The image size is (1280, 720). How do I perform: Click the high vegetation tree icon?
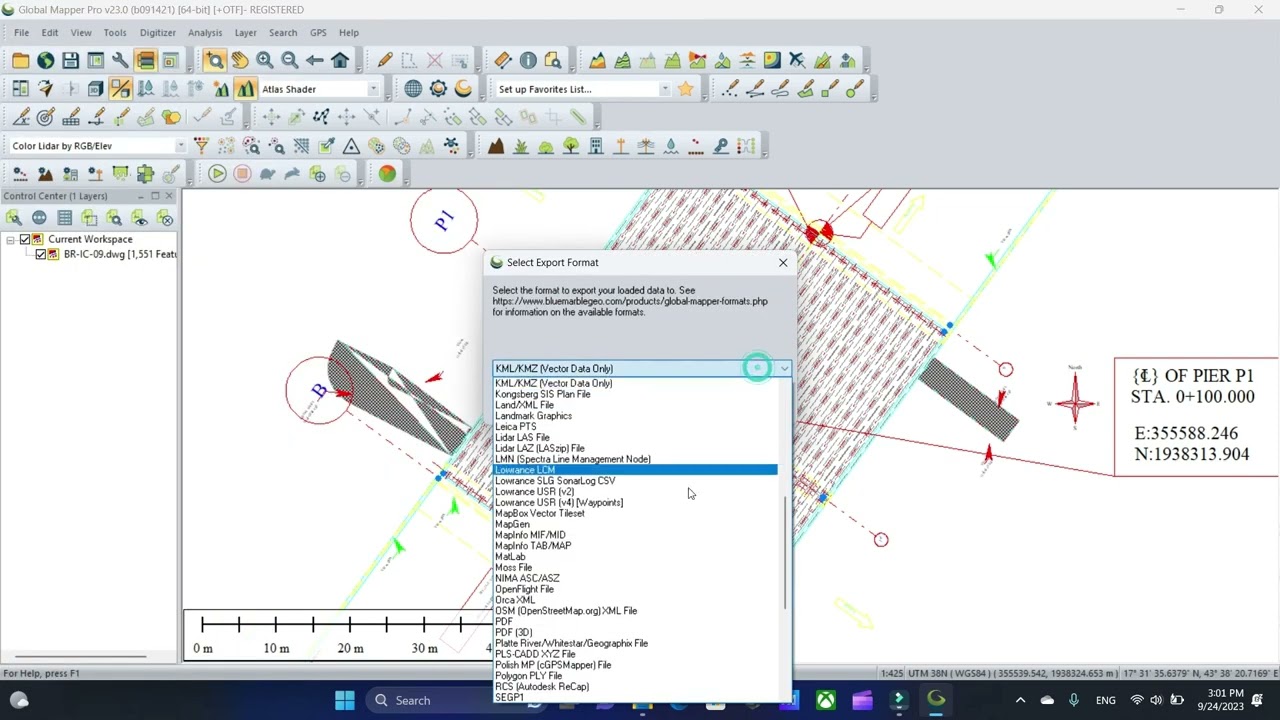[x=571, y=146]
